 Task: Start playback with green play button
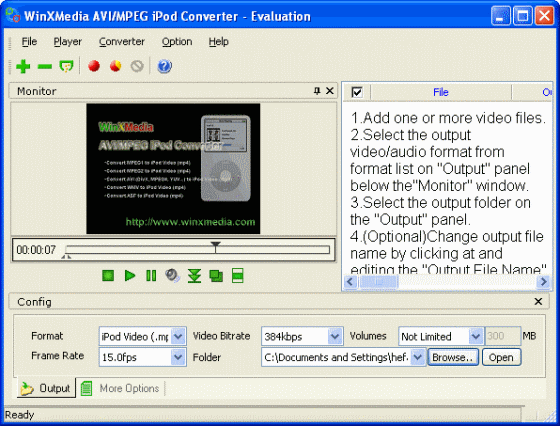point(130,276)
